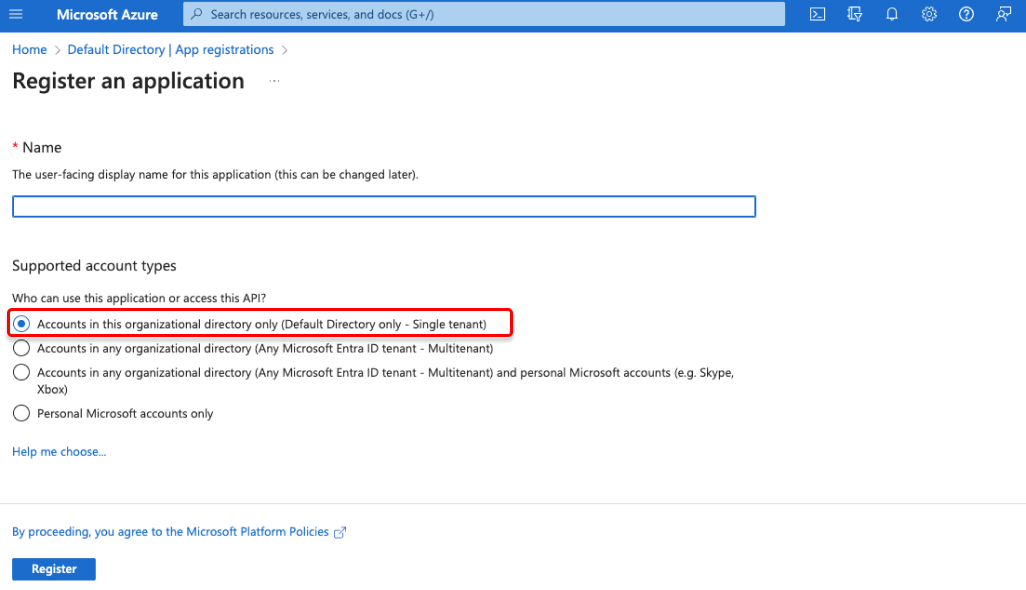Open directories and subscriptions filter

853,14
